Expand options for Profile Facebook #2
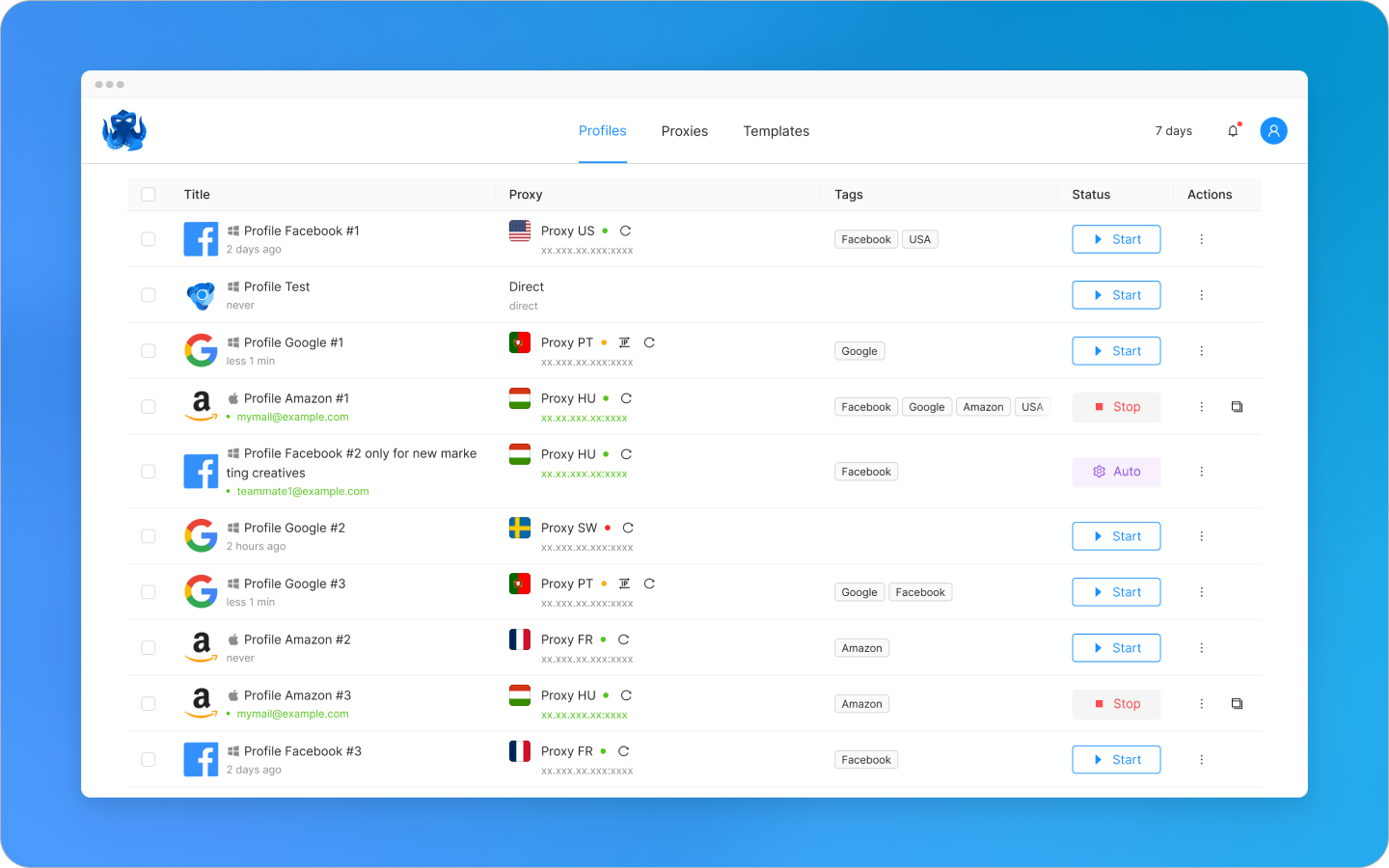Screen dimensions: 1389x868 pyautogui.click(x=1202, y=472)
